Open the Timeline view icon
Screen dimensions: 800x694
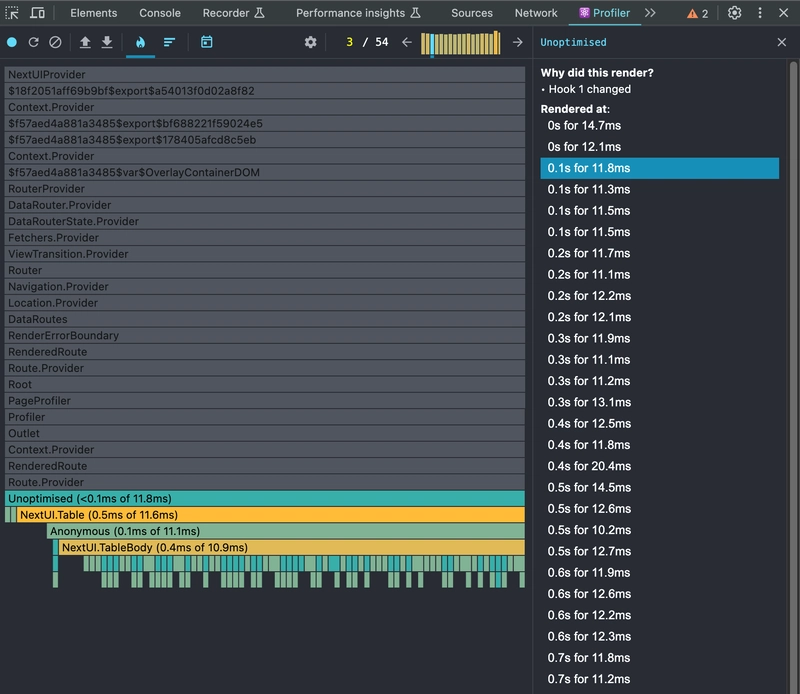pos(206,43)
